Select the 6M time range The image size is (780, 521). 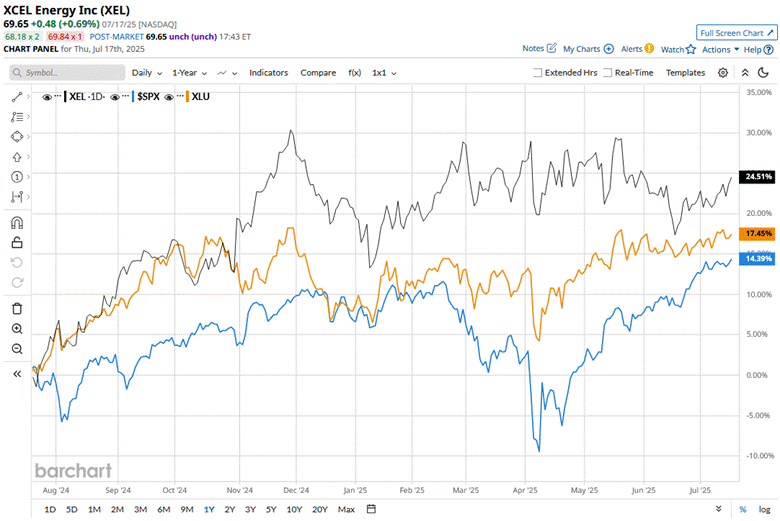click(x=164, y=509)
